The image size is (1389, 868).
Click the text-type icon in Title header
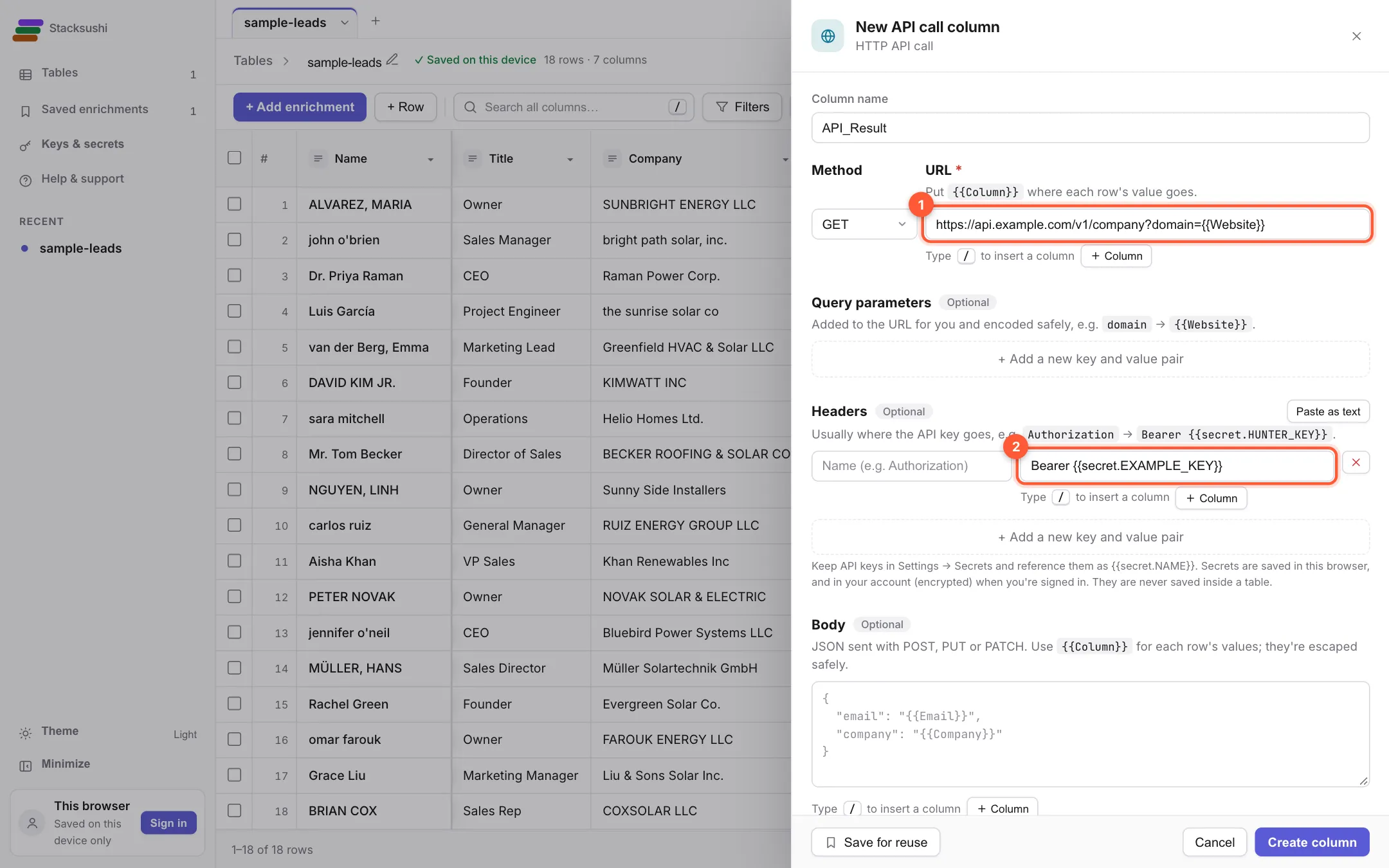coord(472,158)
